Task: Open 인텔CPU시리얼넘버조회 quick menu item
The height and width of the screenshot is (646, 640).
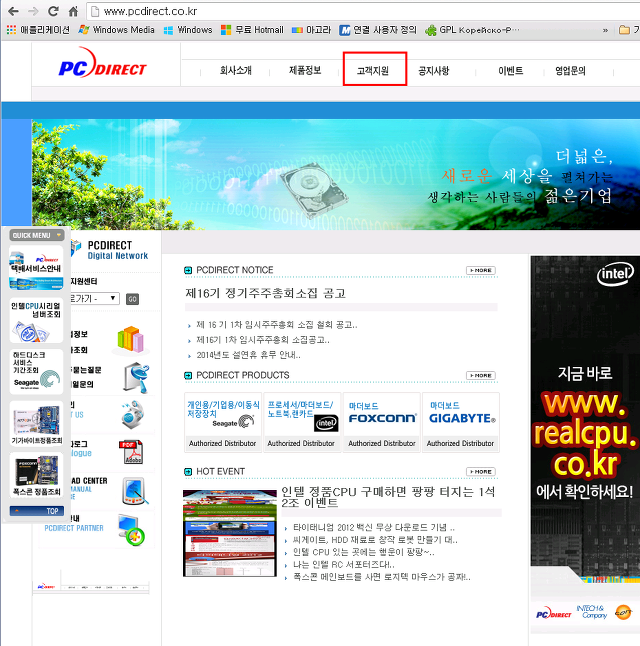Action: [36, 320]
